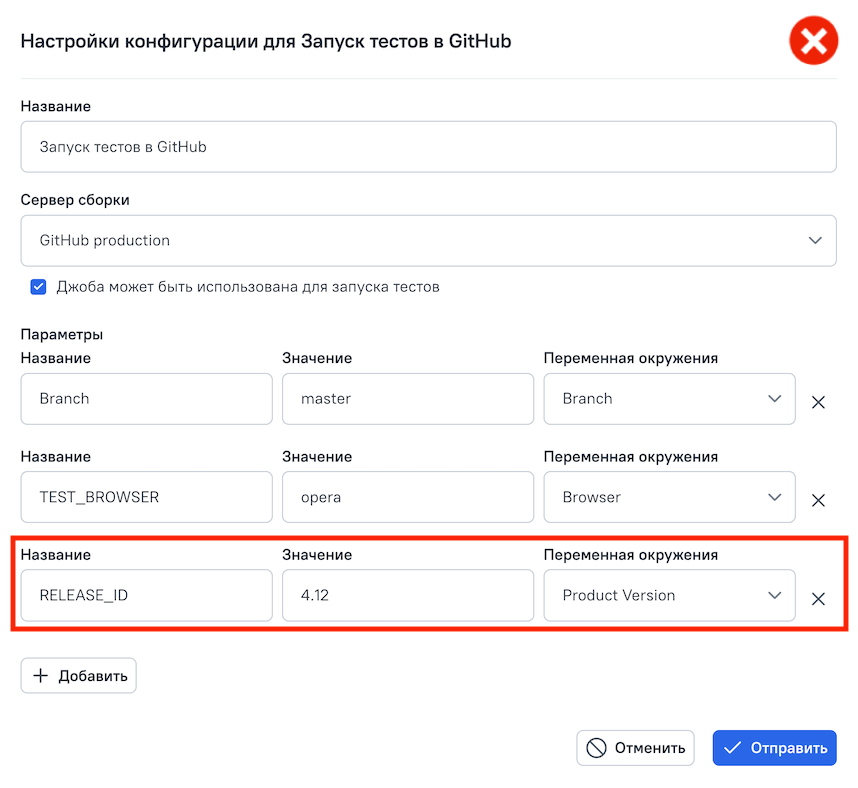Viewport: 858px width, 788px height.
Task: Click the master value field
Action: (407, 398)
